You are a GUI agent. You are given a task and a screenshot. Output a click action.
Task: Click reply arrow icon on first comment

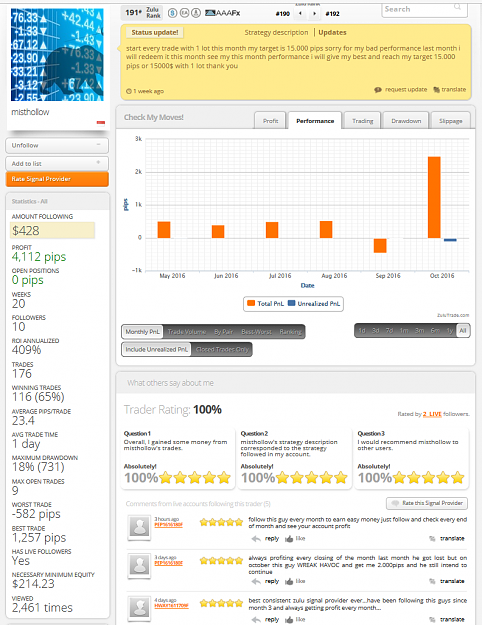[x=256, y=539]
